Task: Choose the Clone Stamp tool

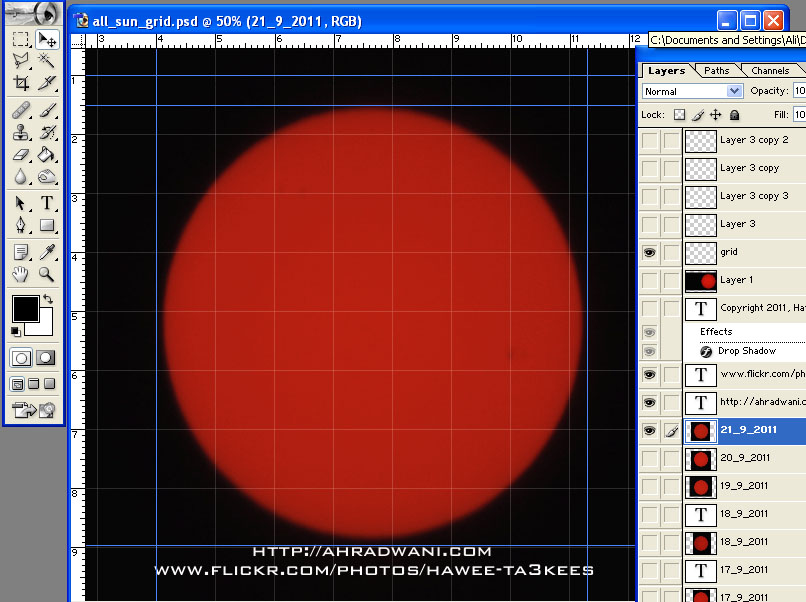Action: click(x=21, y=132)
